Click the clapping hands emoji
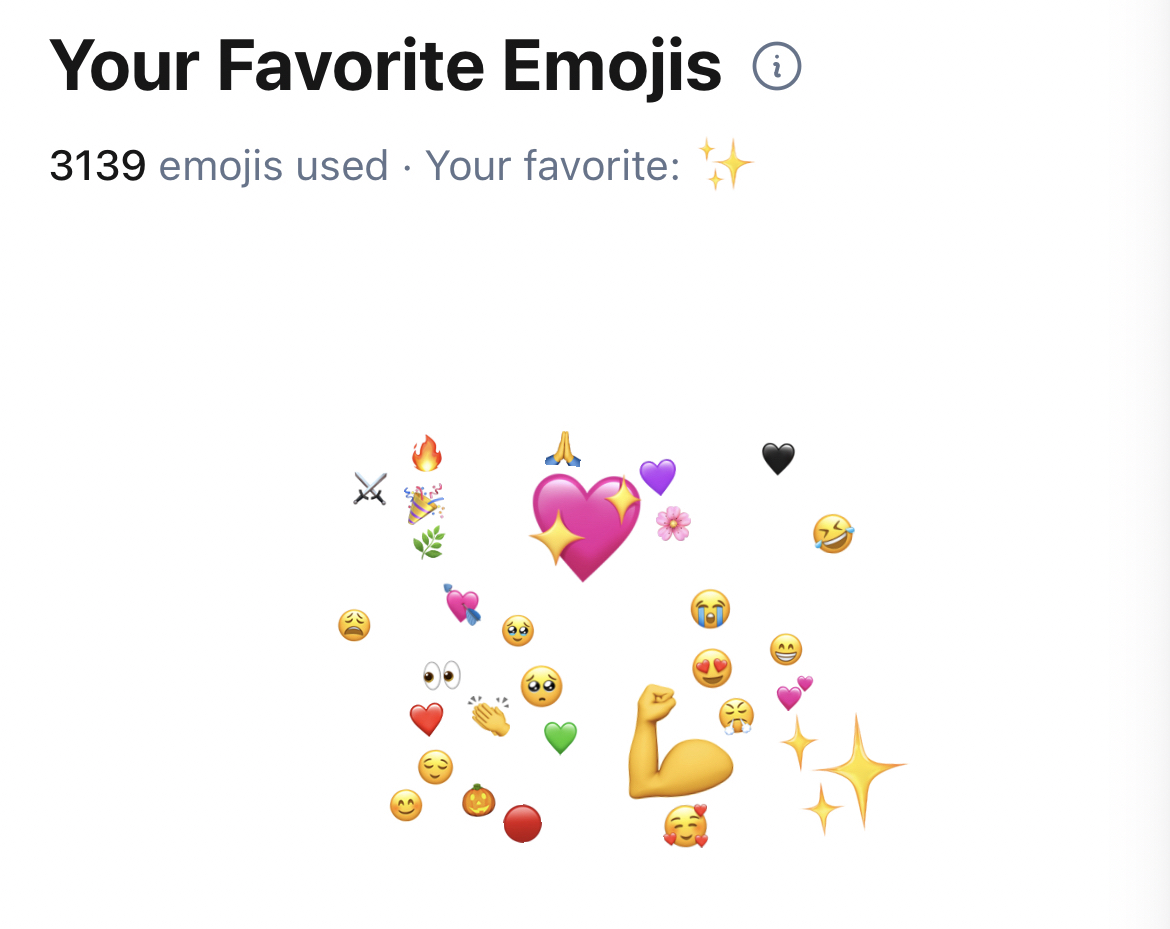 [490, 716]
